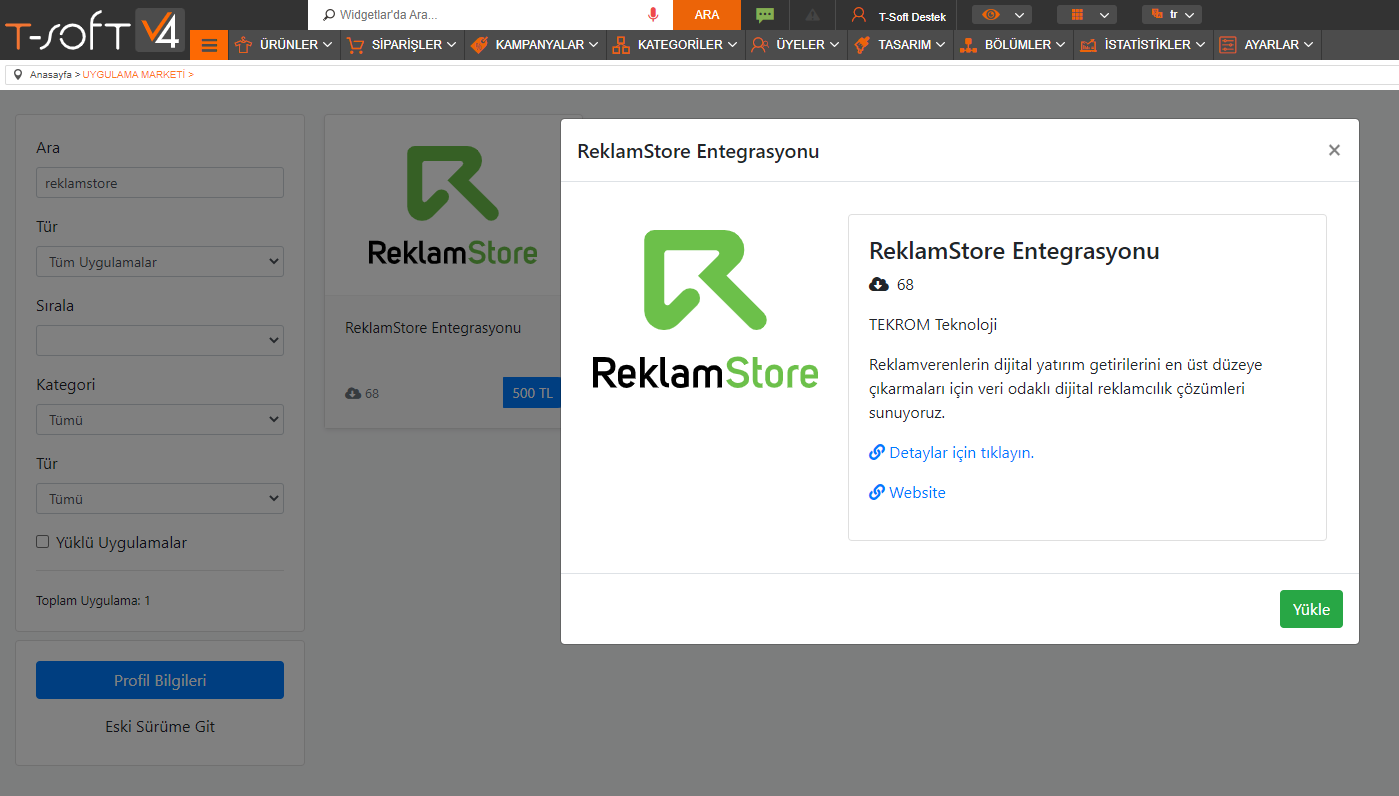Open the İSTATİSTİKLER menu

click(1143, 45)
